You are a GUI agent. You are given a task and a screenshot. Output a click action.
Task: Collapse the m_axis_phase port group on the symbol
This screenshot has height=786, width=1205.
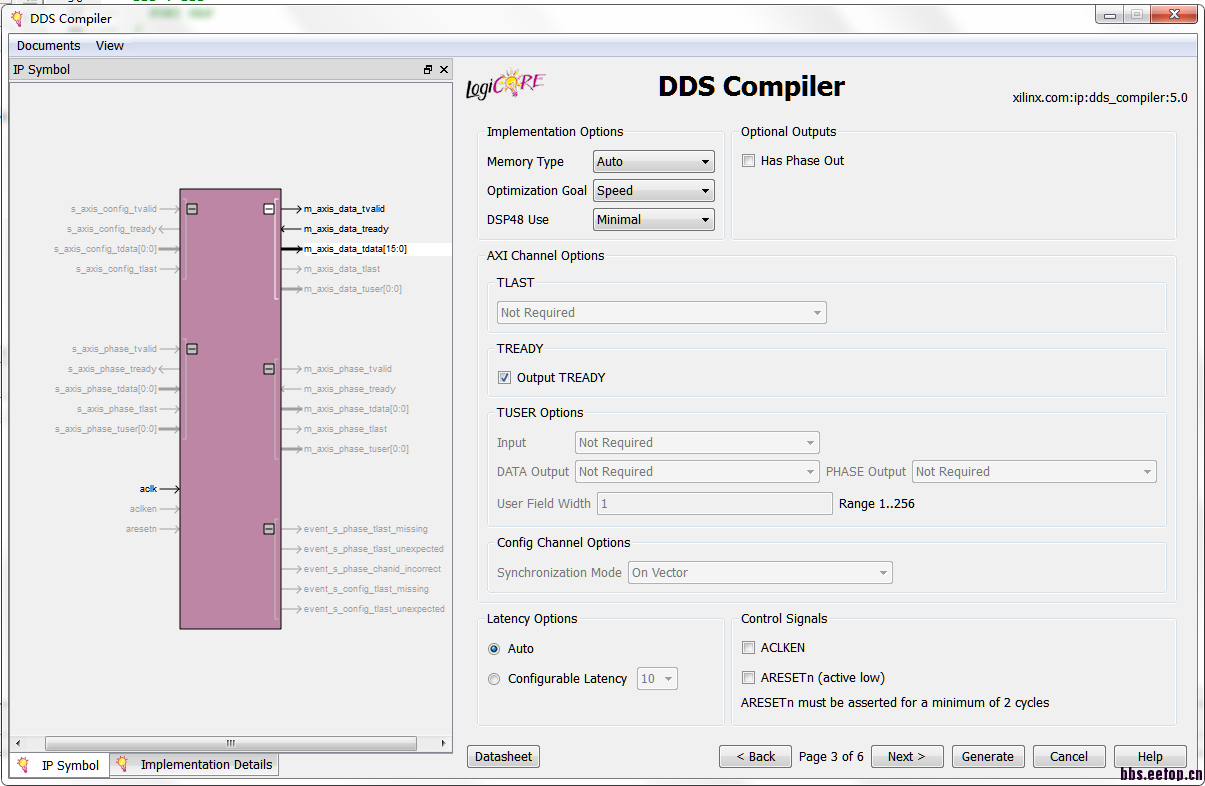coord(268,369)
